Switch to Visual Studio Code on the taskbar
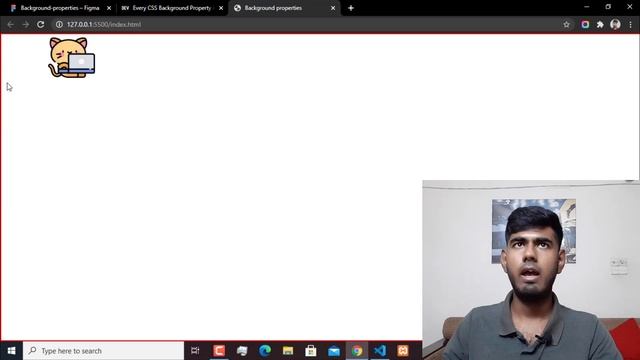640x360 pixels. [x=380, y=351]
